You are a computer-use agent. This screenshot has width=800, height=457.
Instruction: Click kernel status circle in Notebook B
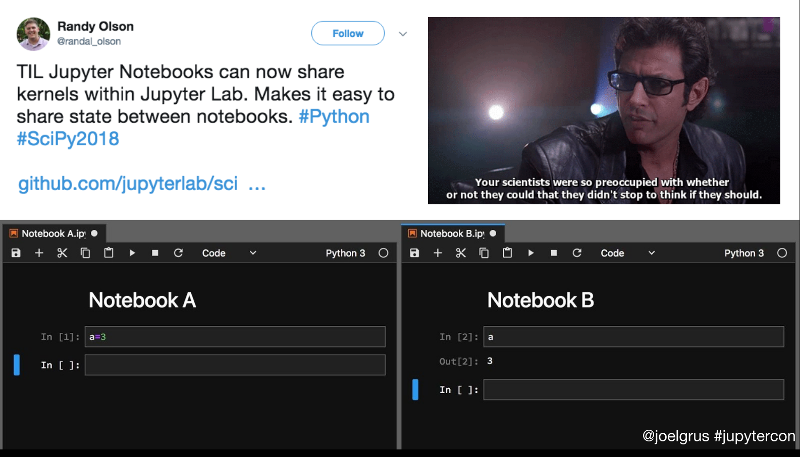pyautogui.click(x=782, y=253)
